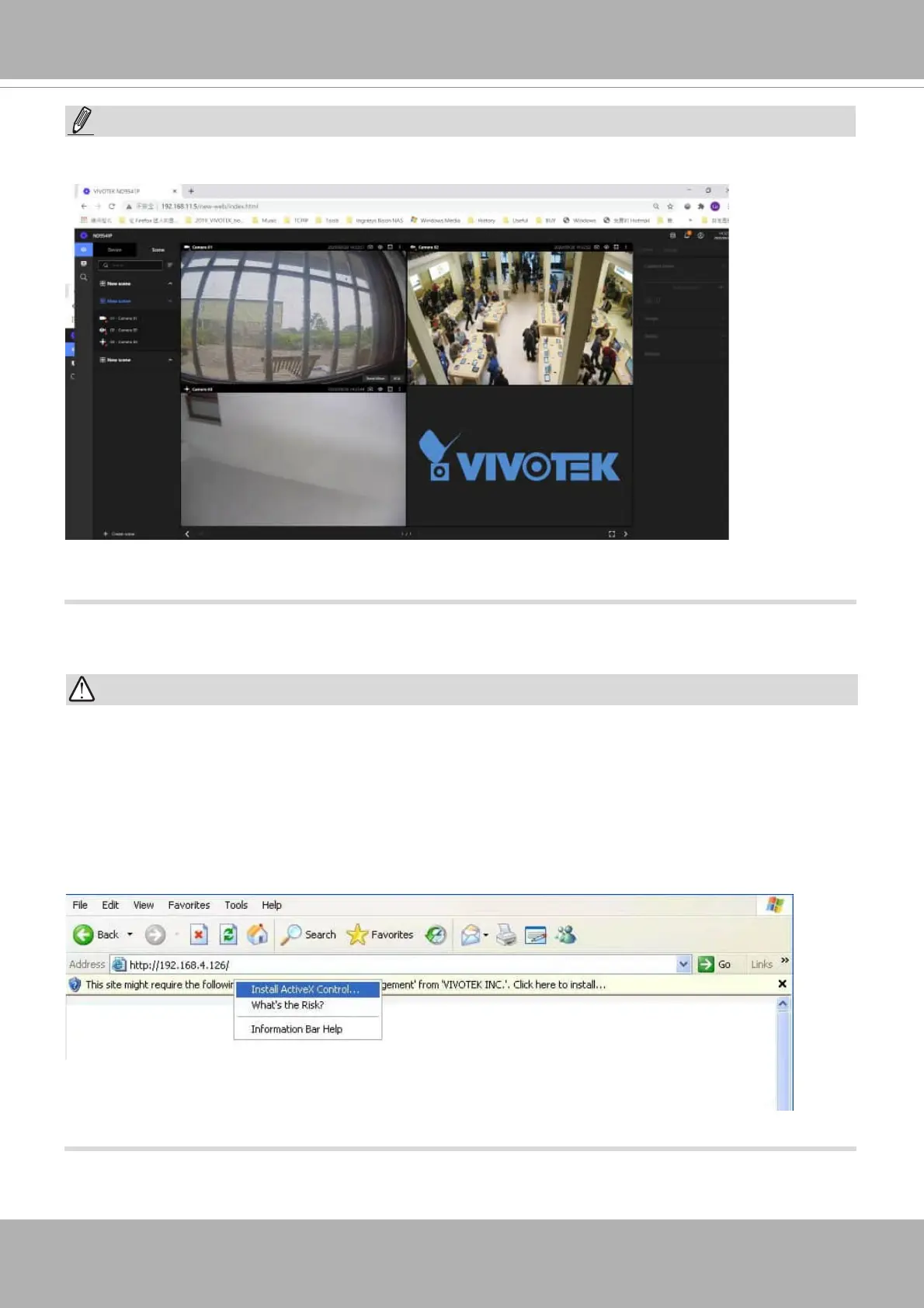This screenshot has height=1308, width=924.
Task: Select Install ActiveX Control from context menu
Action: (x=307, y=990)
